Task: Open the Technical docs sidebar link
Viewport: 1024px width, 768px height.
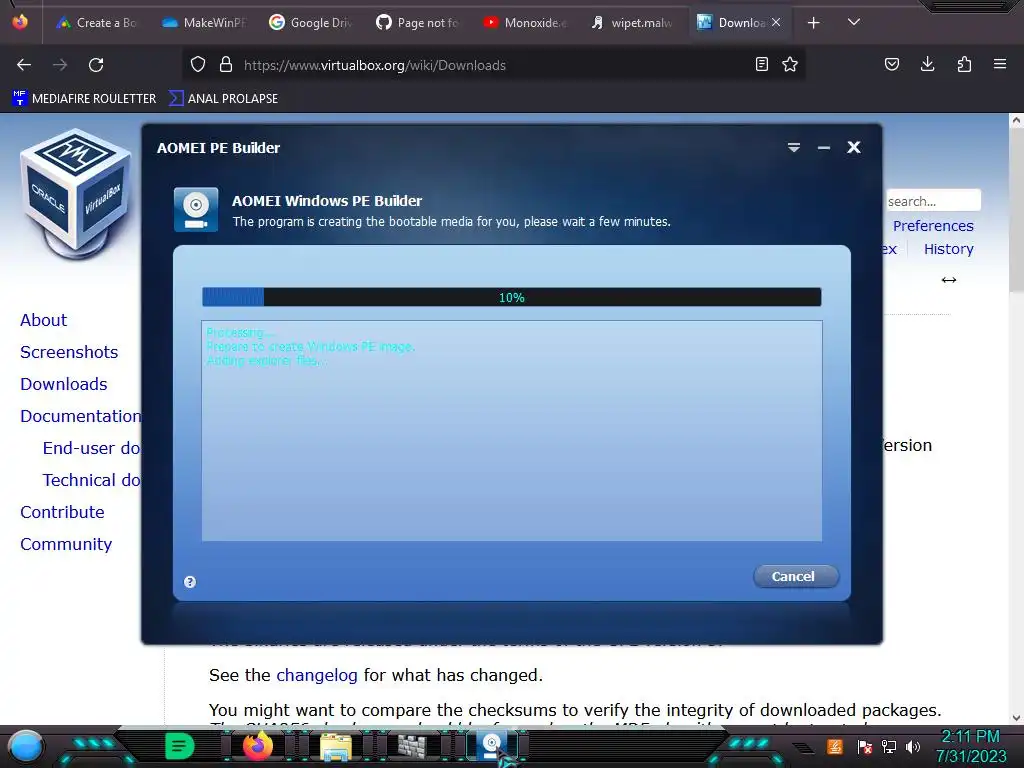Action: (x=91, y=480)
